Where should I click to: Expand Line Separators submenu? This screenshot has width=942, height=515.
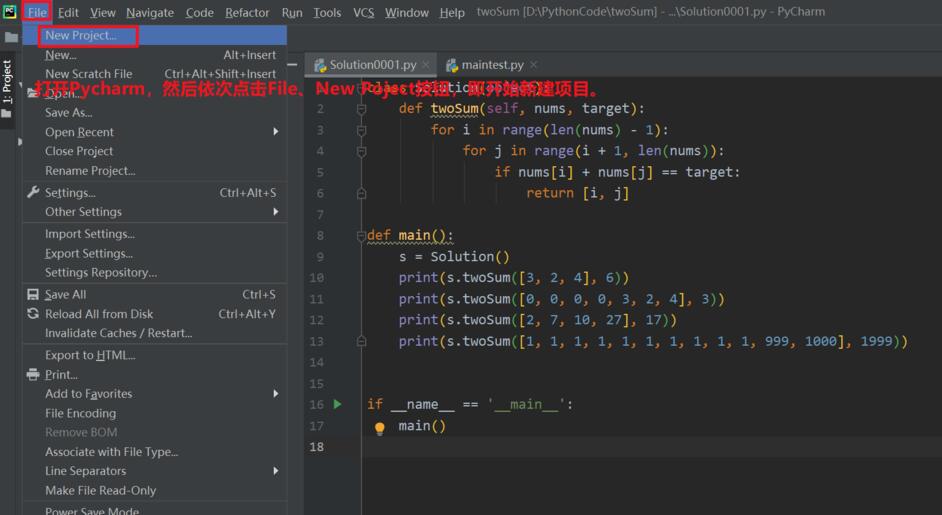154,471
